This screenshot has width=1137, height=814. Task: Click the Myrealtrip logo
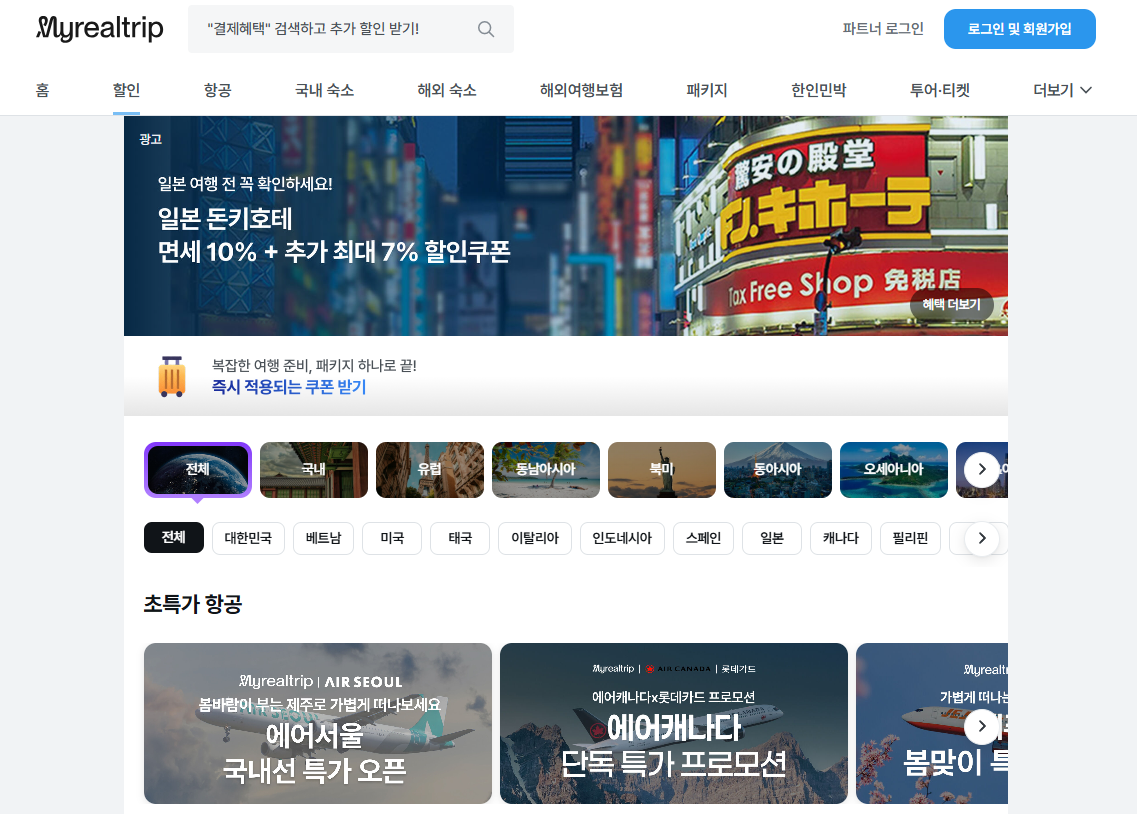point(100,28)
